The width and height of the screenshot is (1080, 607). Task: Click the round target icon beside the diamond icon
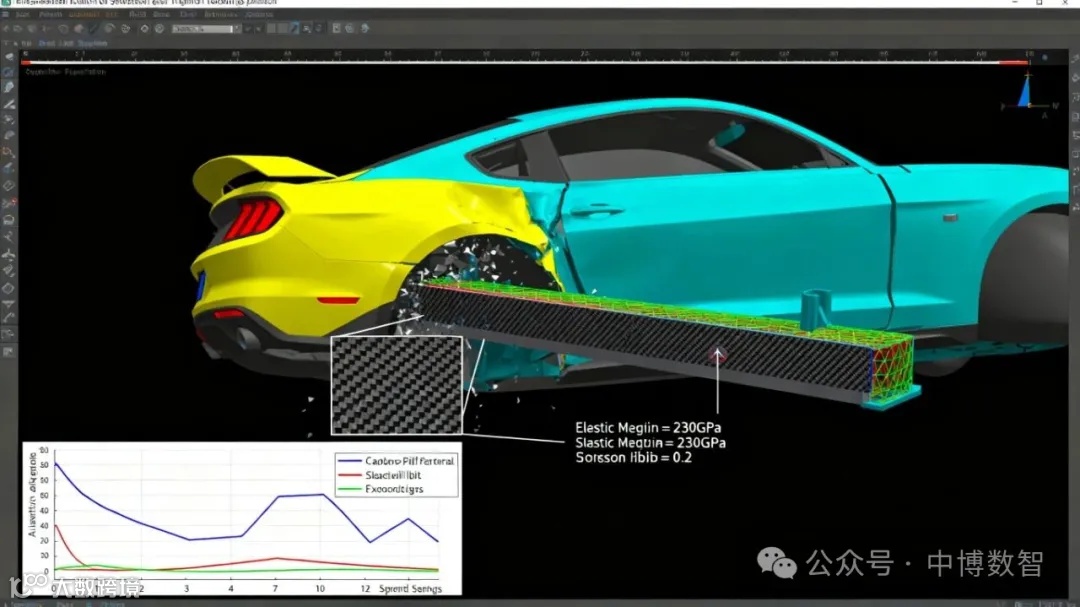coord(160,29)
